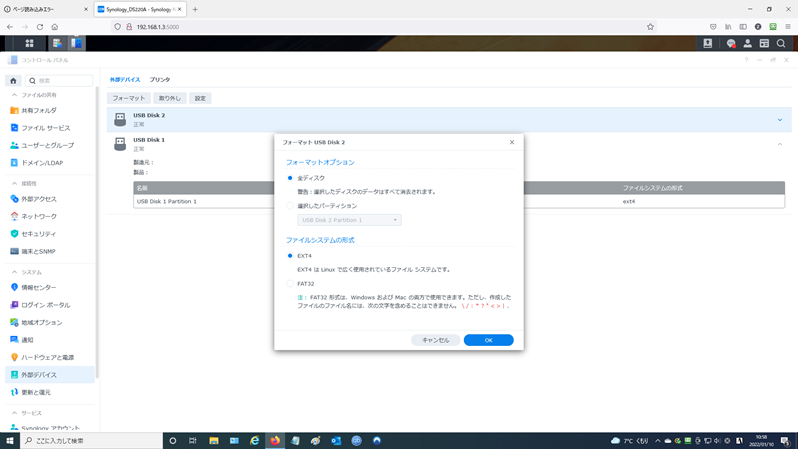Open Edge from the Windows taskbar
This screenshot has height=449, width=798.
pos(254,440)
